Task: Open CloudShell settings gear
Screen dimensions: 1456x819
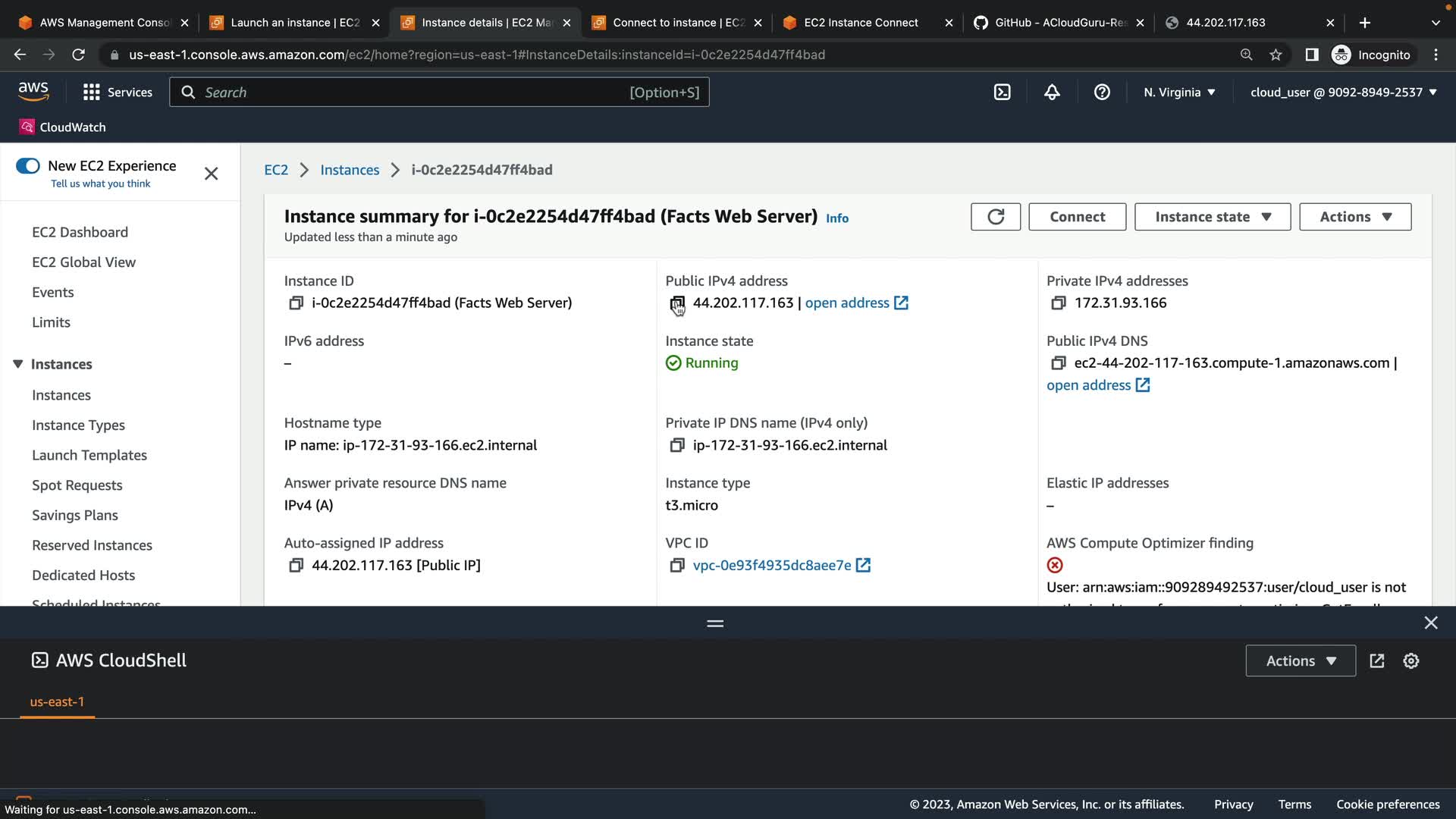Action: pos(1410,661)
